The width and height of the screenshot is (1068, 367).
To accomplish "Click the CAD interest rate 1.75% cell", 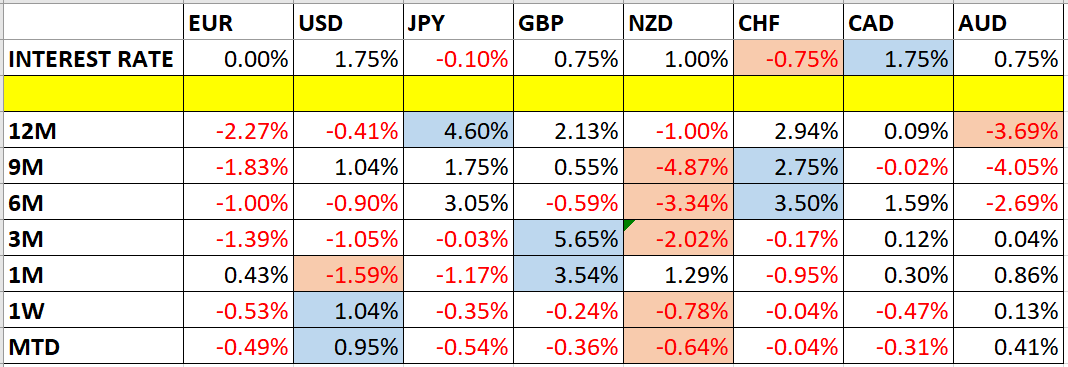I will pyautogui.click(x=898, y=59).
